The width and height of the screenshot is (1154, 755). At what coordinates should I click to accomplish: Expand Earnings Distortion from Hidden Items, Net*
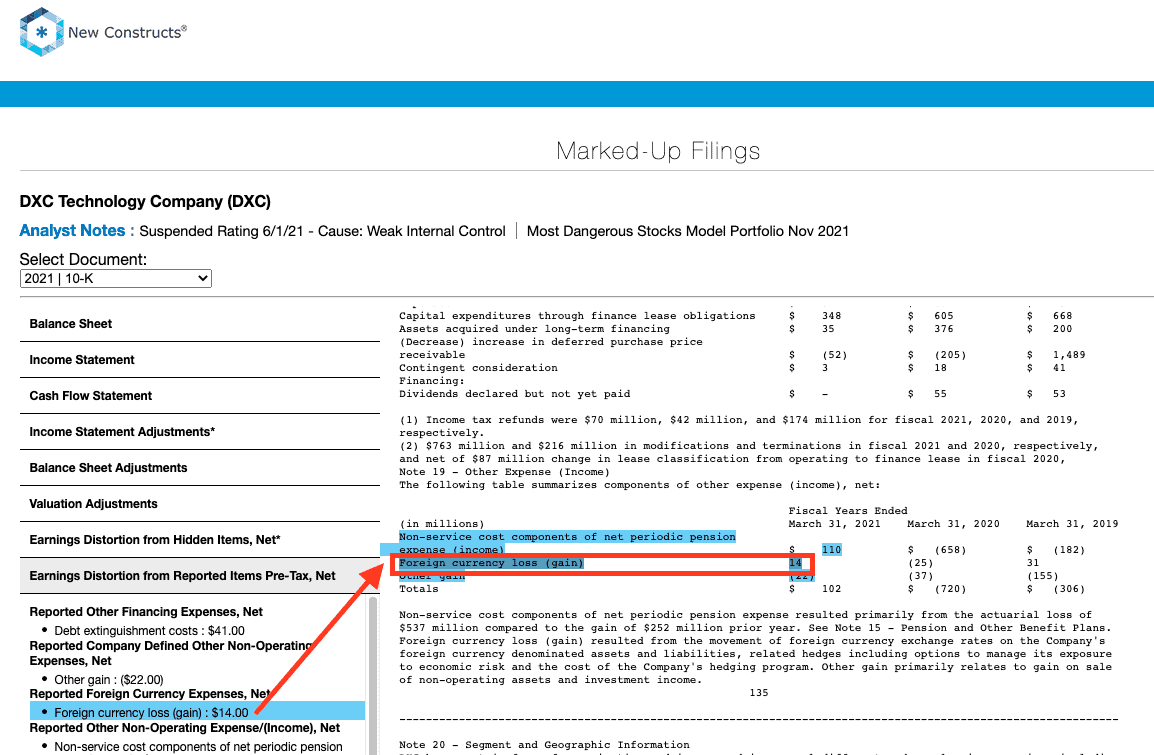(155, 540)
